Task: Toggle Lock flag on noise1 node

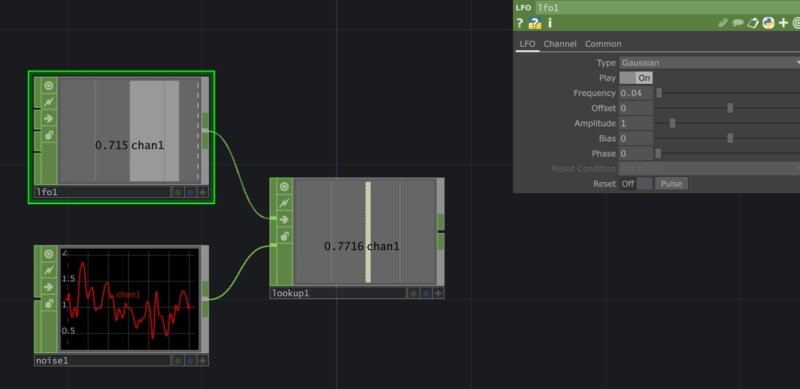Action: tap(49, 304)
